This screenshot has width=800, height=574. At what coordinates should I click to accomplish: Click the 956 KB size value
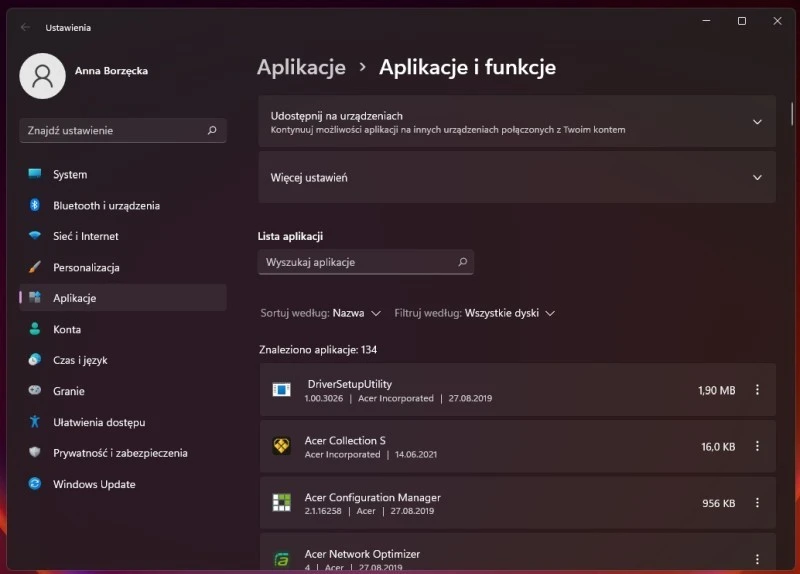point(718,503)
